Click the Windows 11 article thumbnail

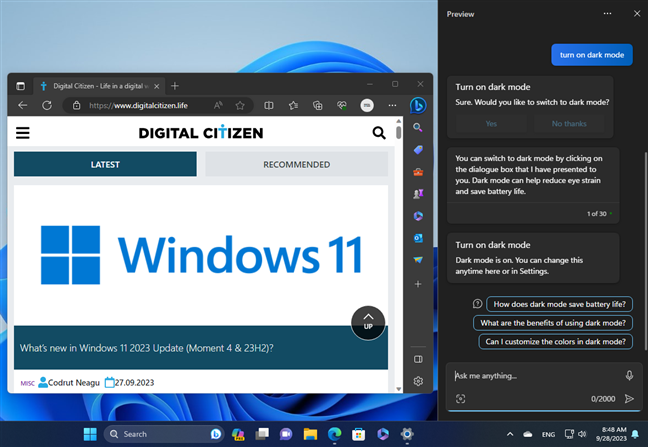tap(201, 255)
